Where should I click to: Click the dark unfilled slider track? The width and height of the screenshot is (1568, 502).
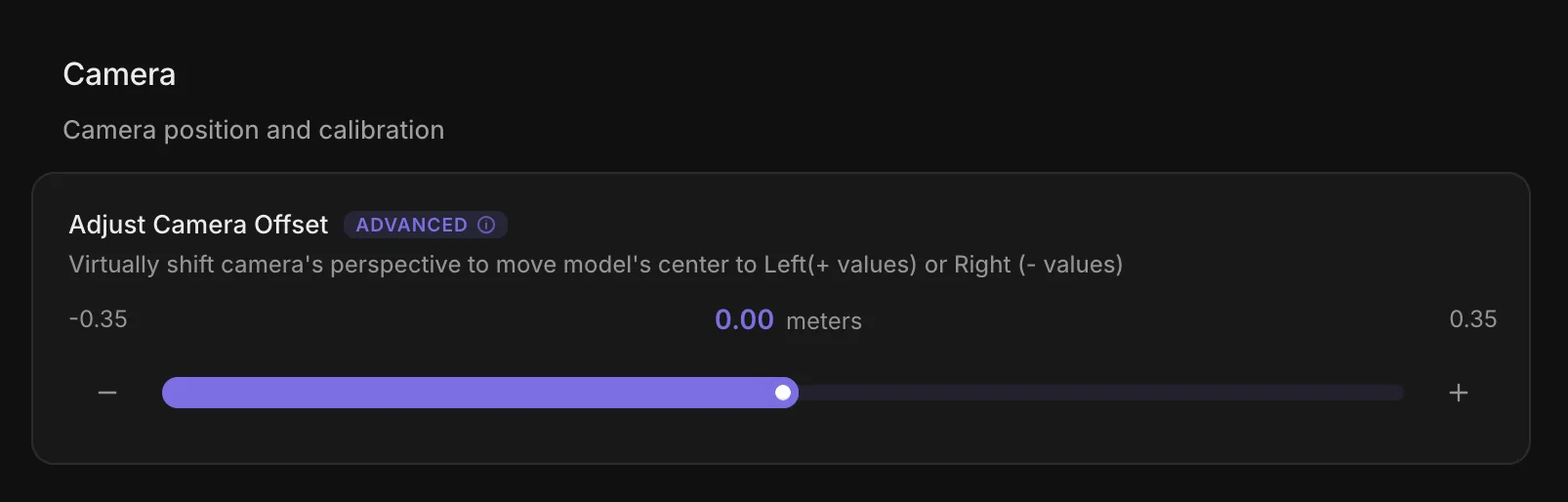[1101, 393]
